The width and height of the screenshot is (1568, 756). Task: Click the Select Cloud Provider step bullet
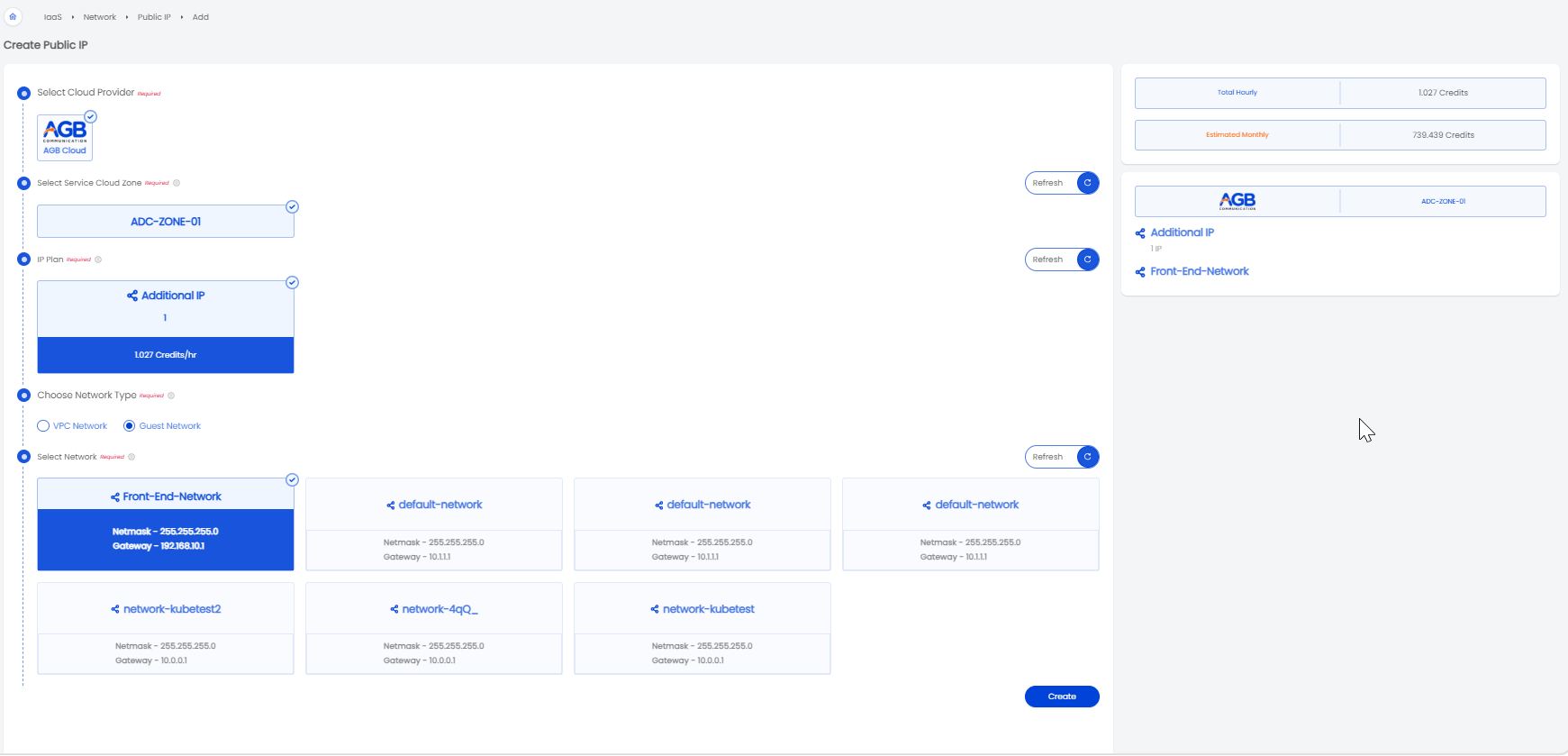[24, 94]
